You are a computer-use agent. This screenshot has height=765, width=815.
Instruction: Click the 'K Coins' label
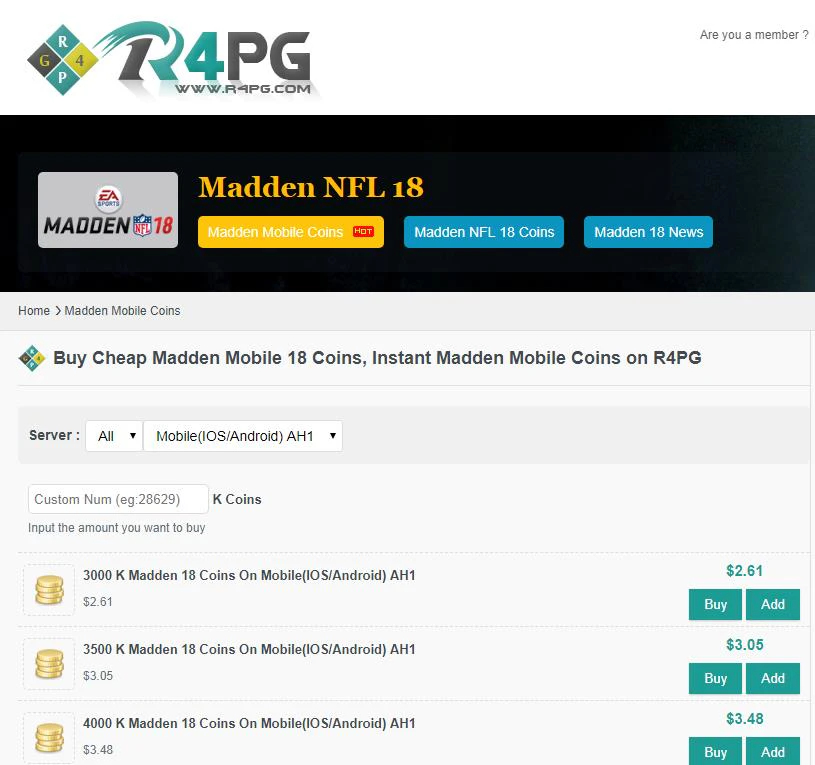pyautogui.click(x=237, y=499)
